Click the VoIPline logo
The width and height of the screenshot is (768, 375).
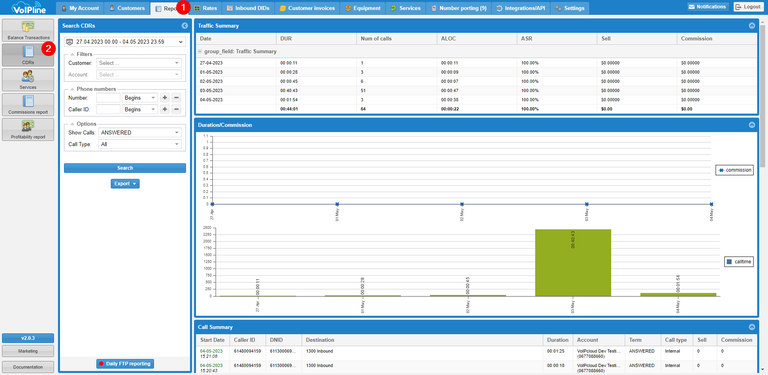28,8
